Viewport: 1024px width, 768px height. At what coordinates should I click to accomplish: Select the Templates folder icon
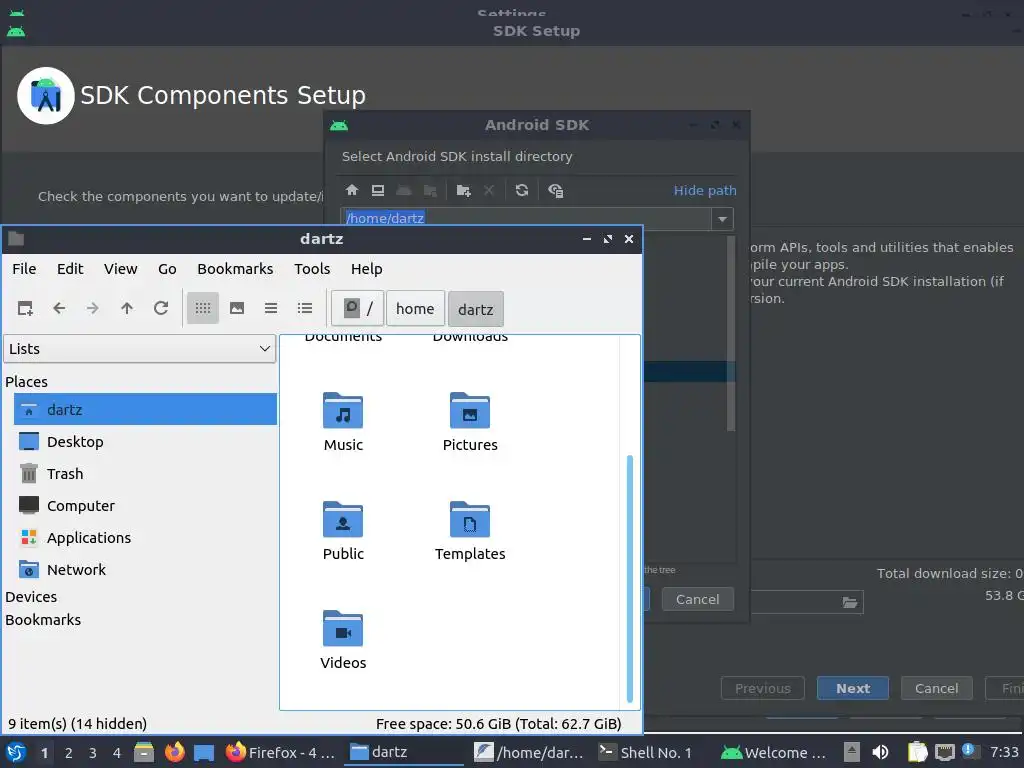pos(470,520)
